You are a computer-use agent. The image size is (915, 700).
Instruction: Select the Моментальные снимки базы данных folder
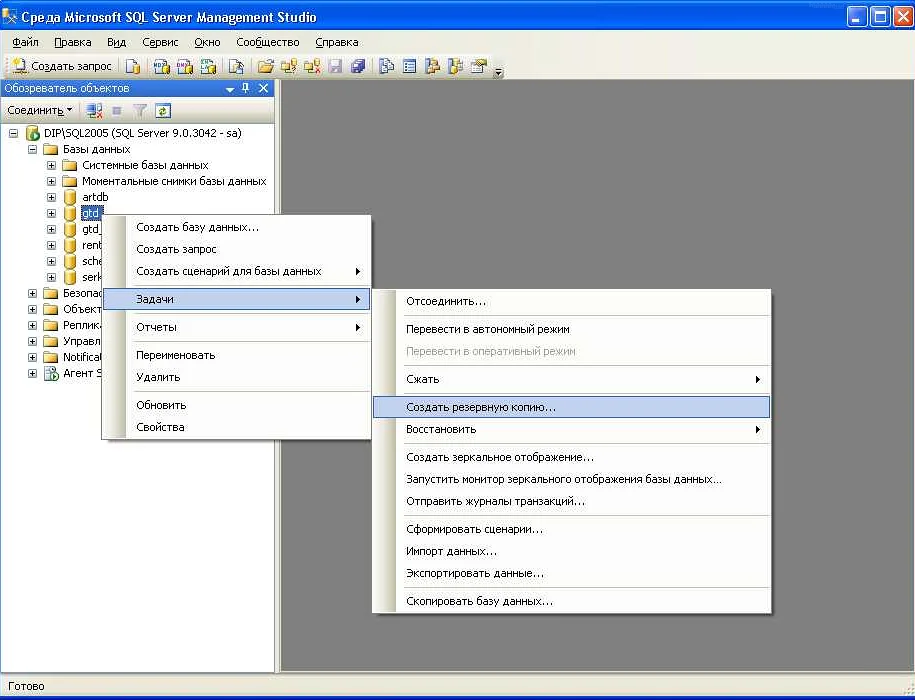point(173,181)
